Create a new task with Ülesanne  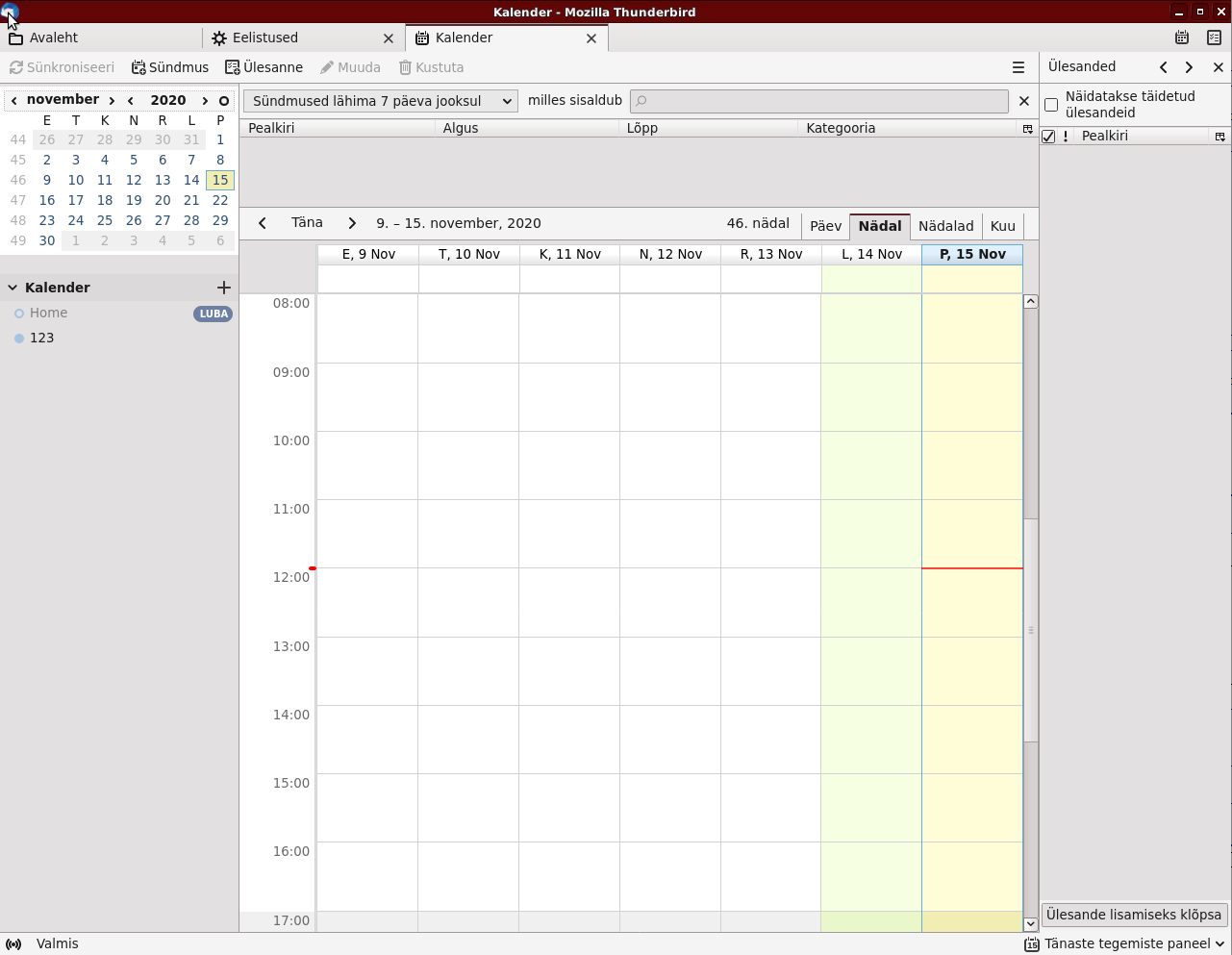(x=264, y=67)
